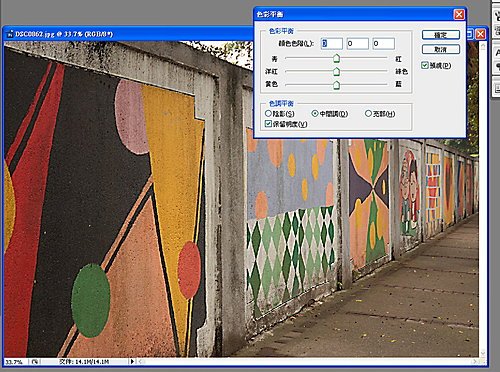Select the first color level input field

coord(332,43)
